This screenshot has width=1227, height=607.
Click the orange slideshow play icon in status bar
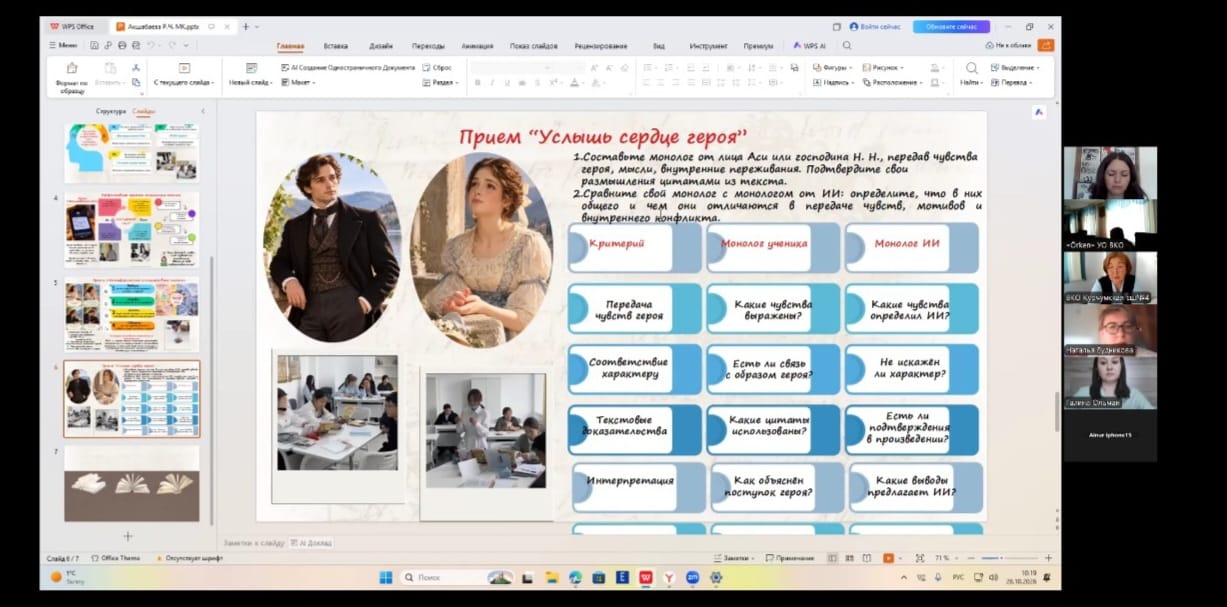(888, 557)
